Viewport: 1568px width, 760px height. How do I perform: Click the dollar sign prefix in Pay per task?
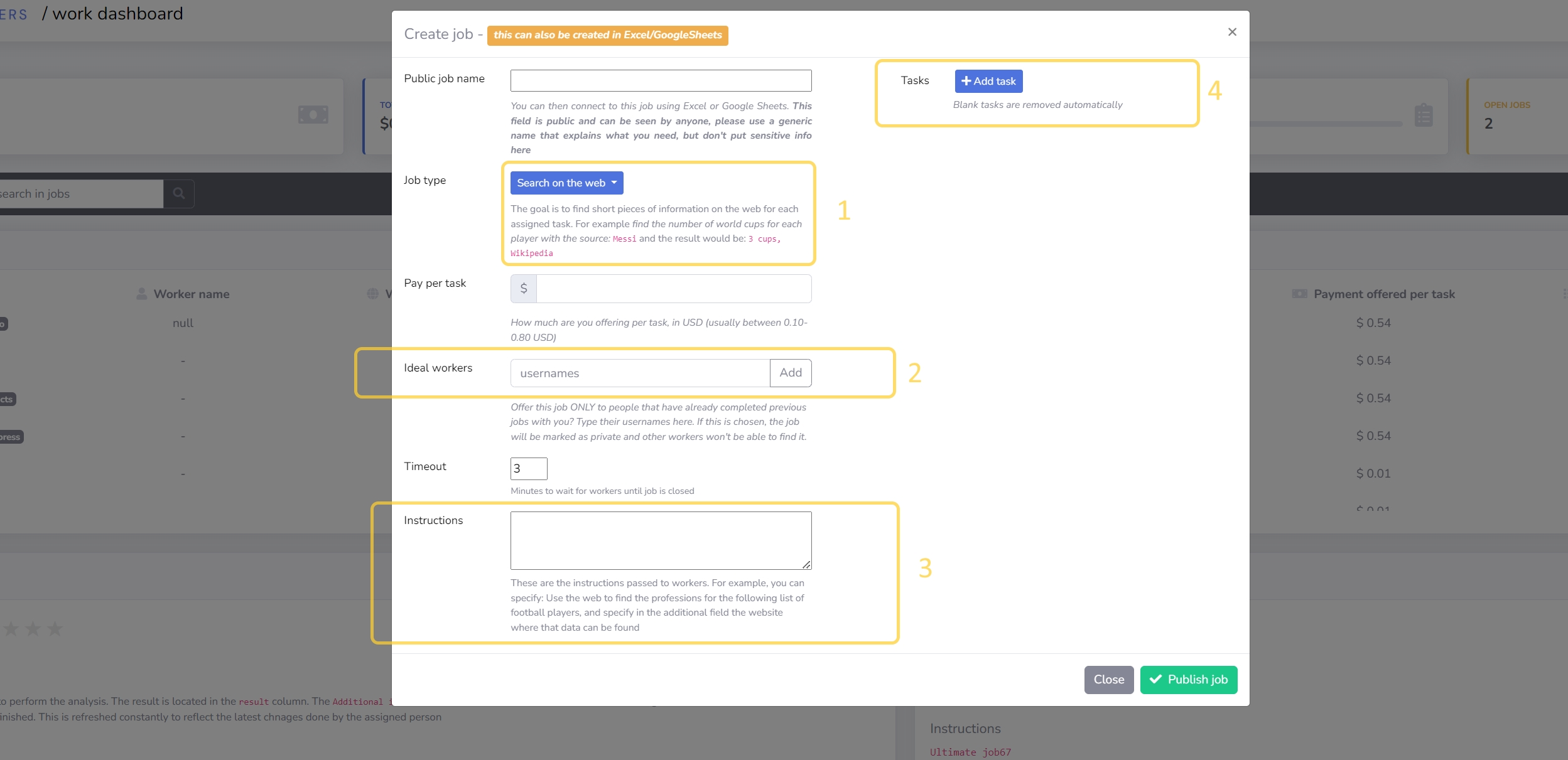[x=524, y=289]
